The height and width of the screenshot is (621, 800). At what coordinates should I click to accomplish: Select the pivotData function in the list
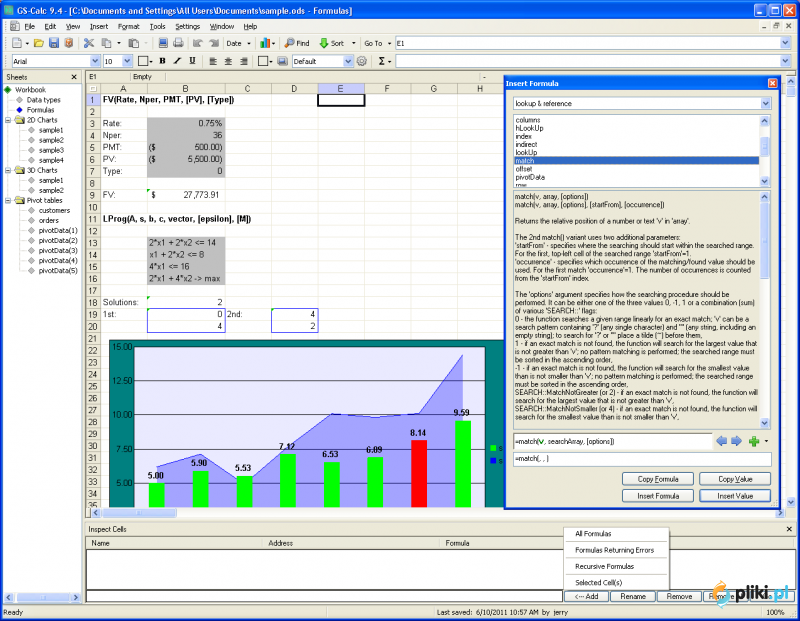point(530,177)
